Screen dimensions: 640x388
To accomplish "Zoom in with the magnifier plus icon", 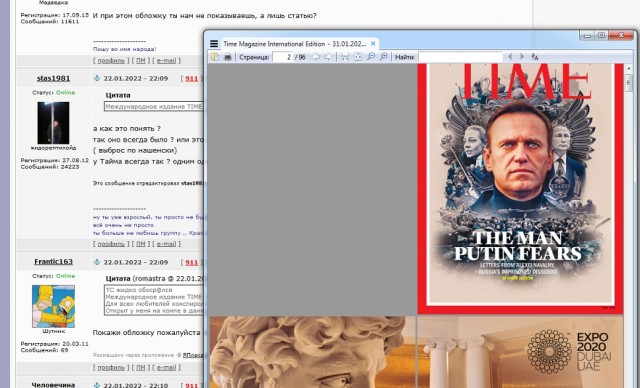I will pos(384,57).
